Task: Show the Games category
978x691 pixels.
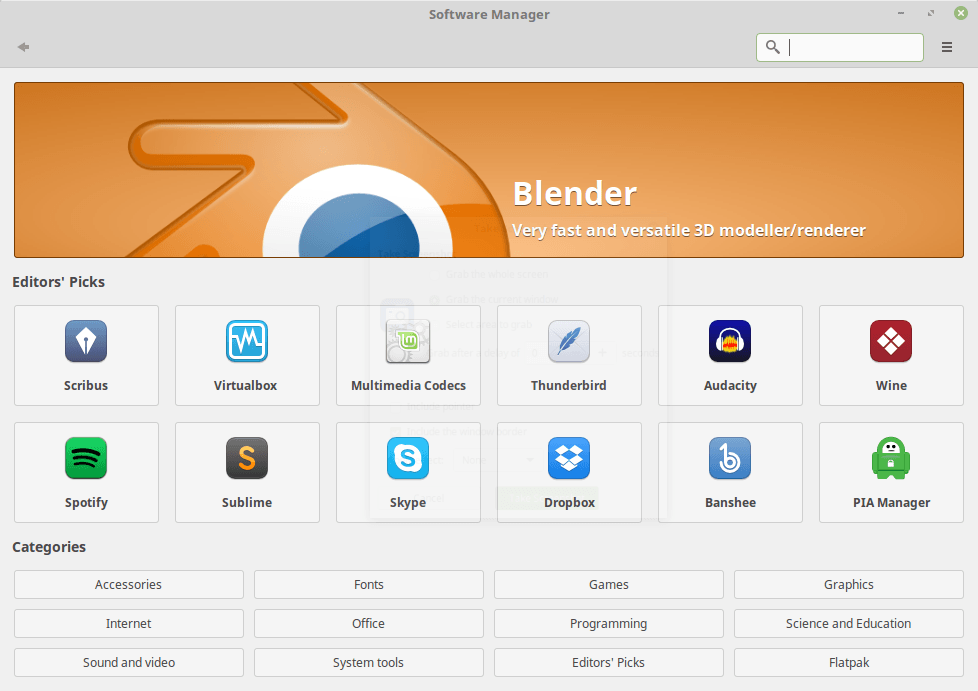Action: [x=609, y=584]
